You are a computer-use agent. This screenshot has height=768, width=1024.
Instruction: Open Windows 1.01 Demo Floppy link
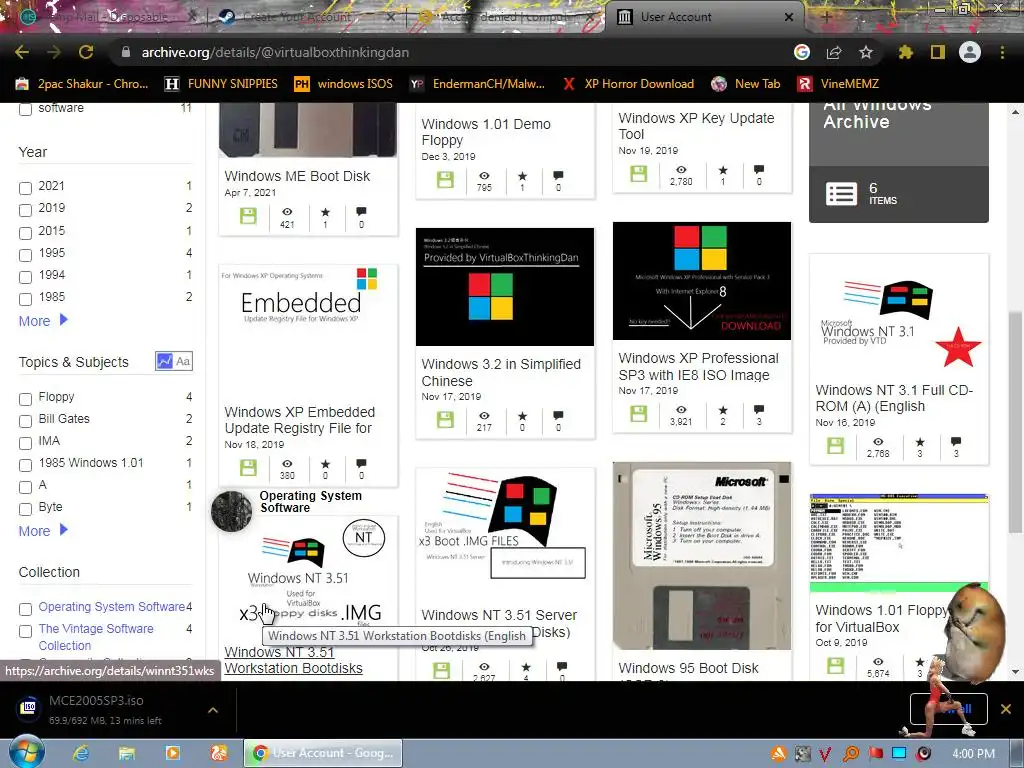(x=485, y=132)
